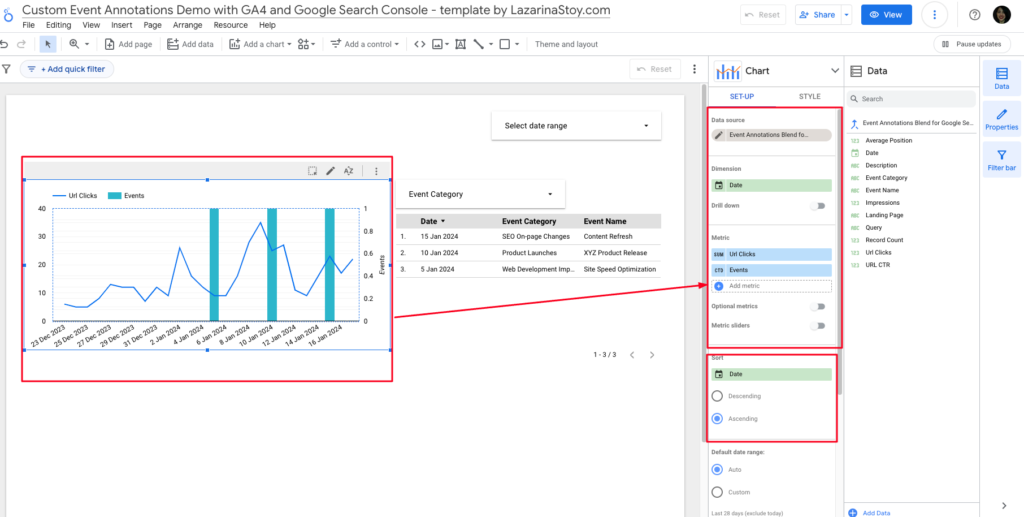1024x517 pixels.
Task: Open the File menu
Action: click(x=29, y=25)
